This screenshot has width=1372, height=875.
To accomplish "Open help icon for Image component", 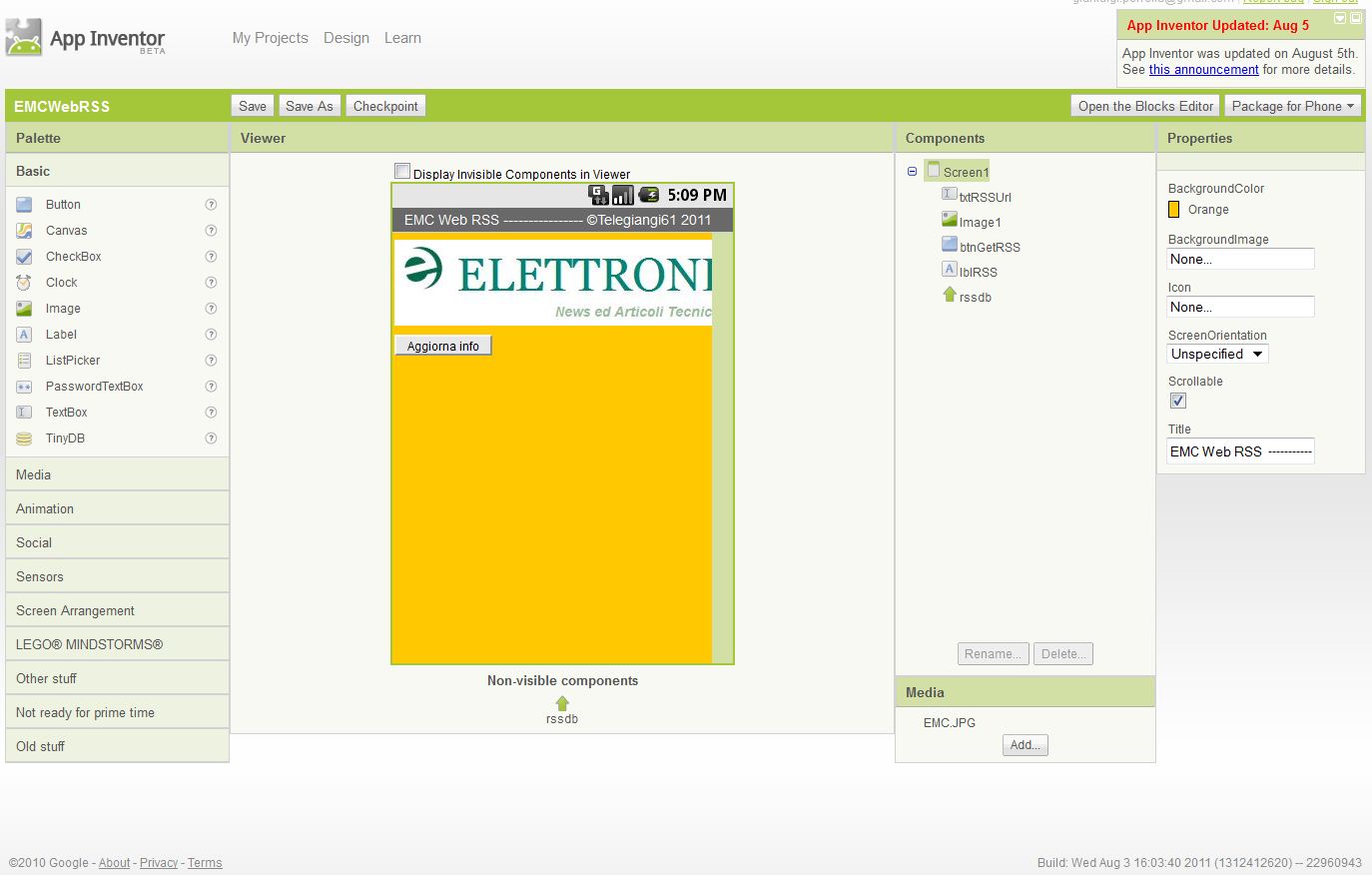I will coord(211,309).
